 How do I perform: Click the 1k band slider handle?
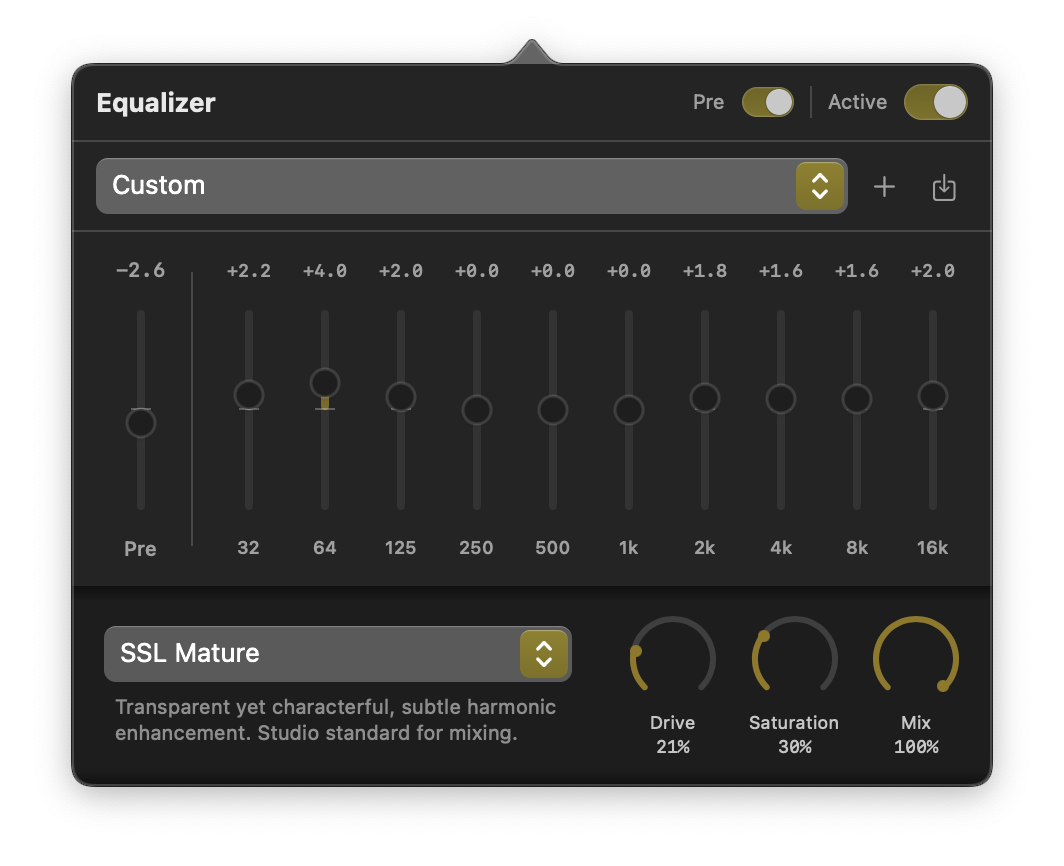point(629,410)
